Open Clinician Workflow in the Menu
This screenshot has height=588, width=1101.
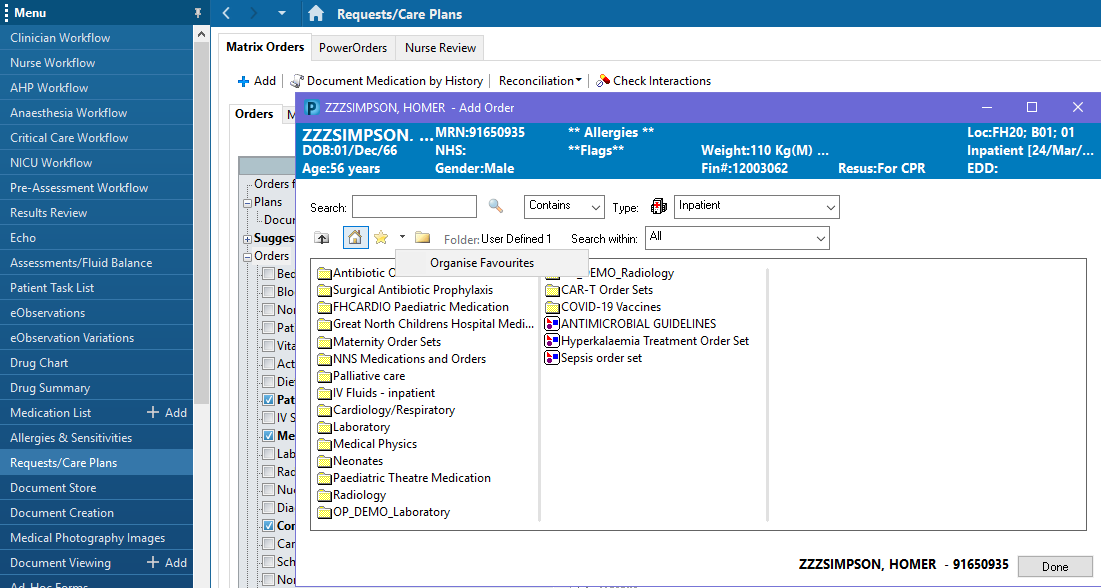[x=96, y=38]
